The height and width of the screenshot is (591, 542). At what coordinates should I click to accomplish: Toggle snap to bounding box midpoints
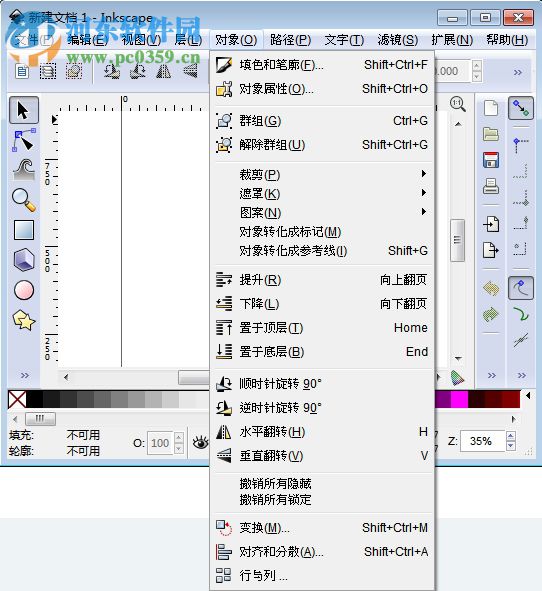521,198
